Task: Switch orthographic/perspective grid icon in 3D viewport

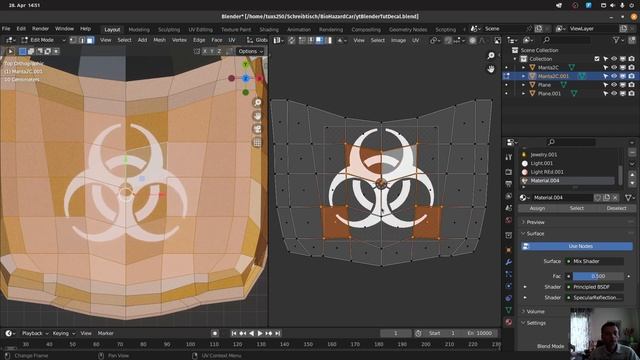Action: [257, 143]
